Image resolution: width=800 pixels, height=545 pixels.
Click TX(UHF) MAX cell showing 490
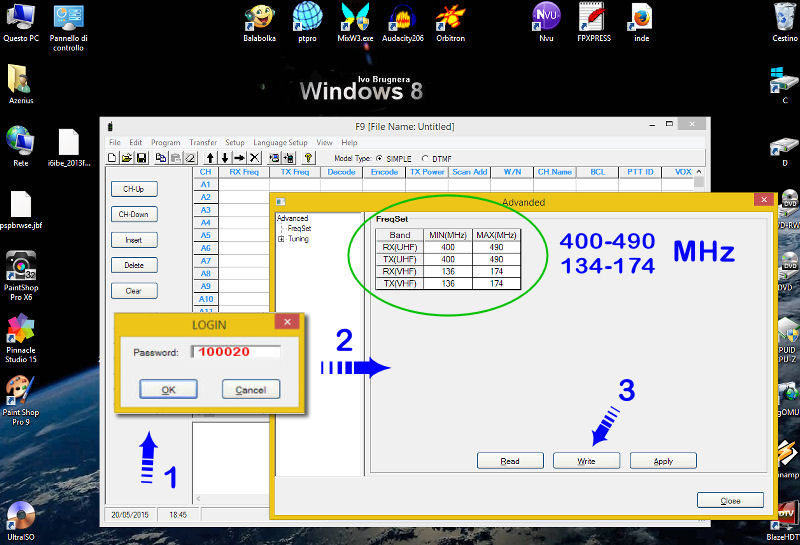pos(496,259)
